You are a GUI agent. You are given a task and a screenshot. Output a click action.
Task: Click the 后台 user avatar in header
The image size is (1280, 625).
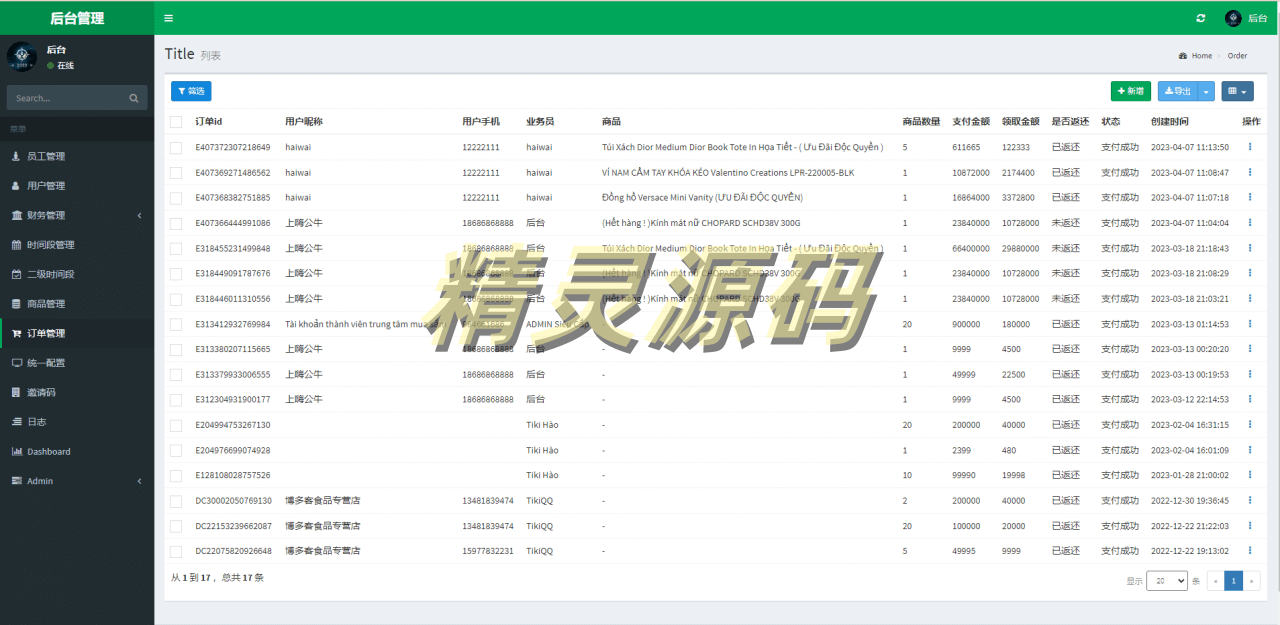pos(1233,18)
